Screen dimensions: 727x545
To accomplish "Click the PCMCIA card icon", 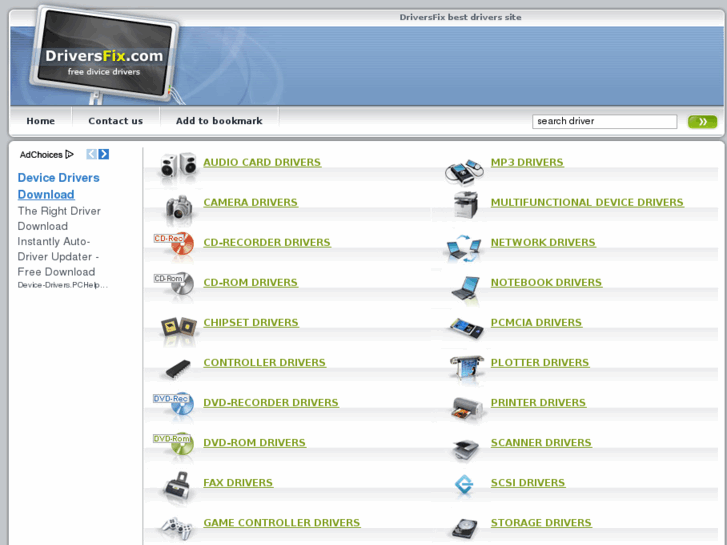I will tap(467, 327).
